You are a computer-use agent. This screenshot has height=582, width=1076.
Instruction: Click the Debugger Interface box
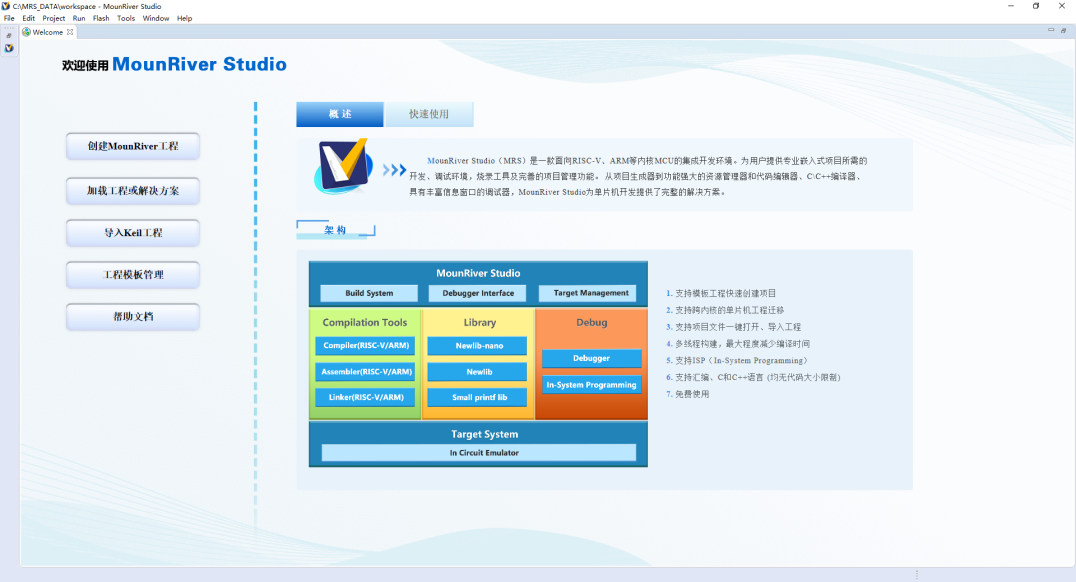(478, 293)
